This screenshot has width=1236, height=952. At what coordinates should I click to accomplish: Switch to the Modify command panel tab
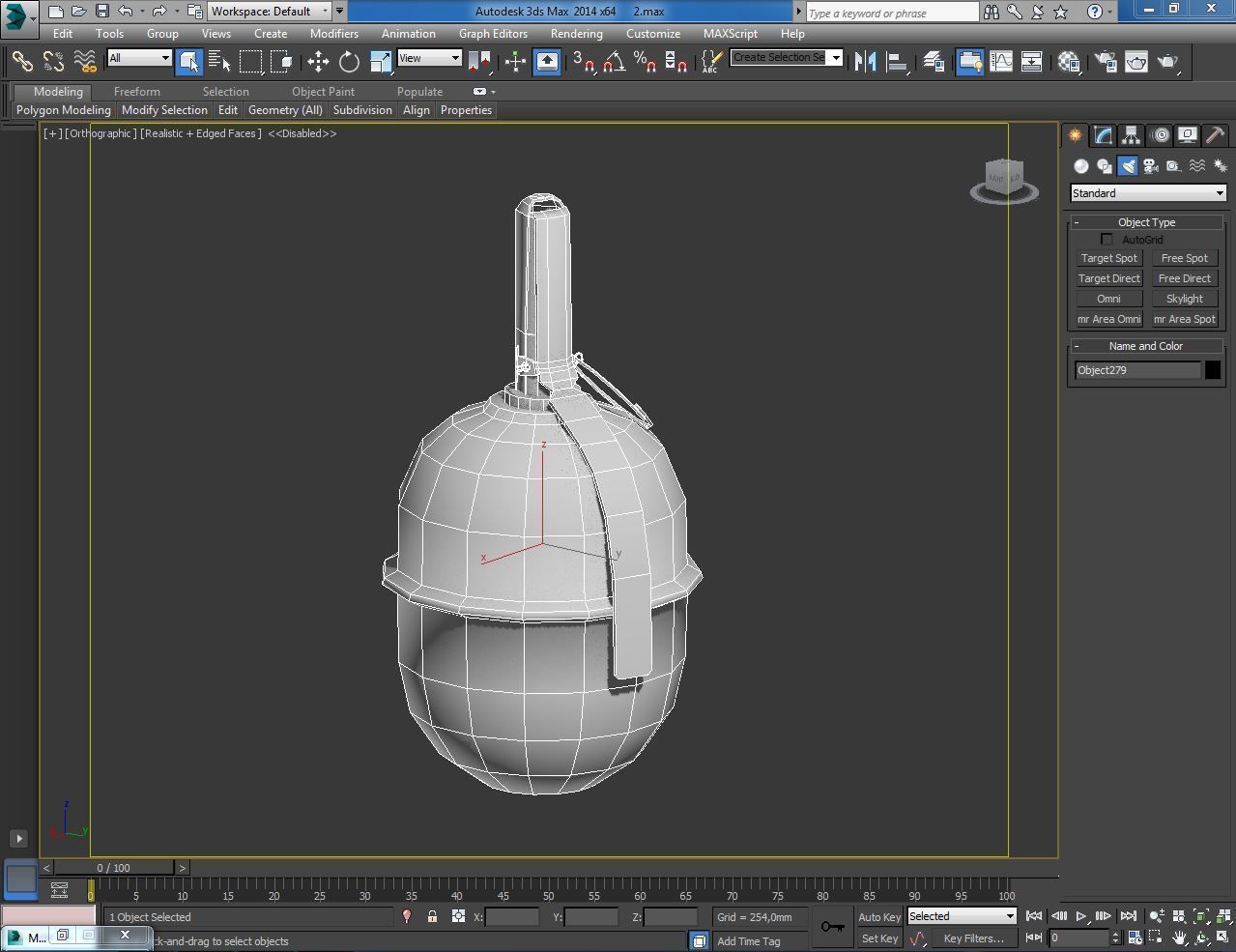click(x=1103, y=135)
